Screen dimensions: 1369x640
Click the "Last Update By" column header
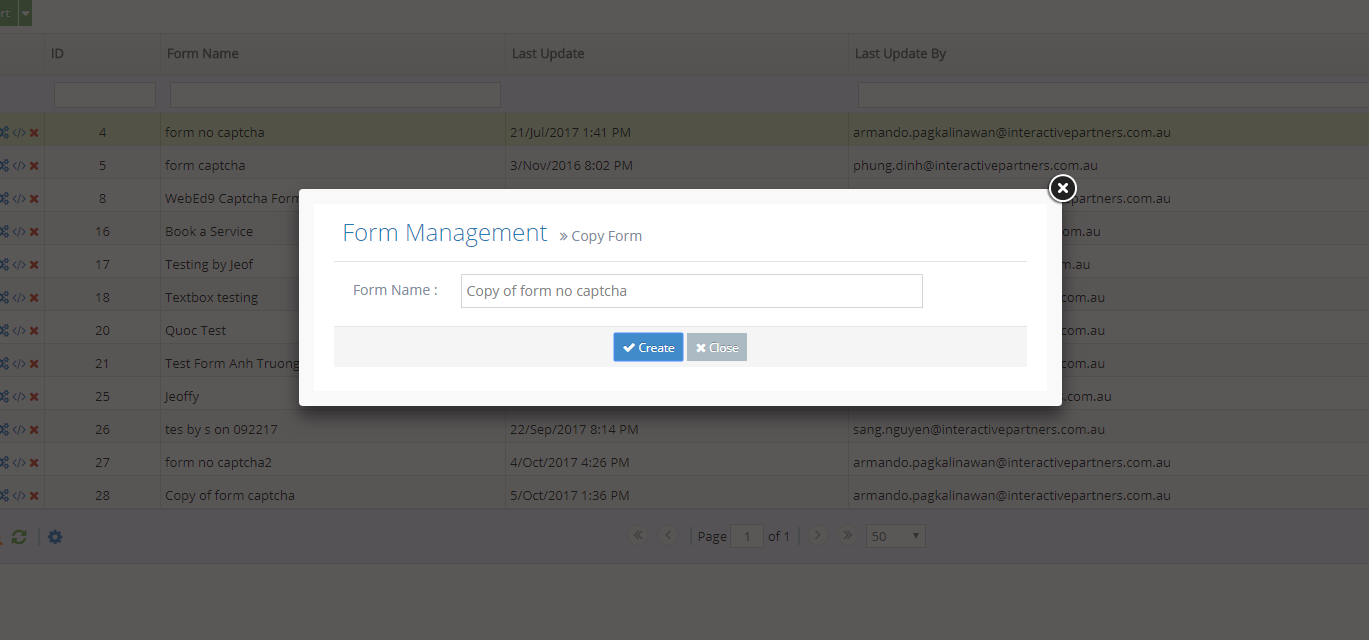click(x=901, y=53)
